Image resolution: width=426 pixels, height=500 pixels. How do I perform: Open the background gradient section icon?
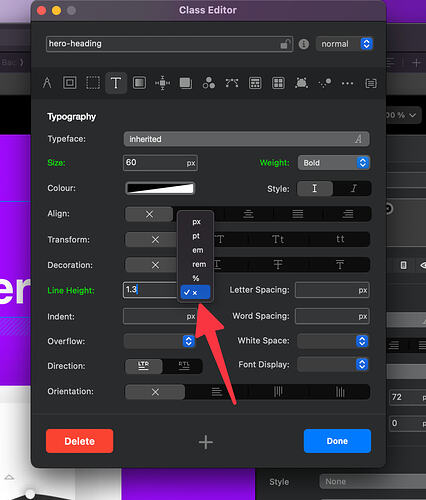(x=139, y=83)
